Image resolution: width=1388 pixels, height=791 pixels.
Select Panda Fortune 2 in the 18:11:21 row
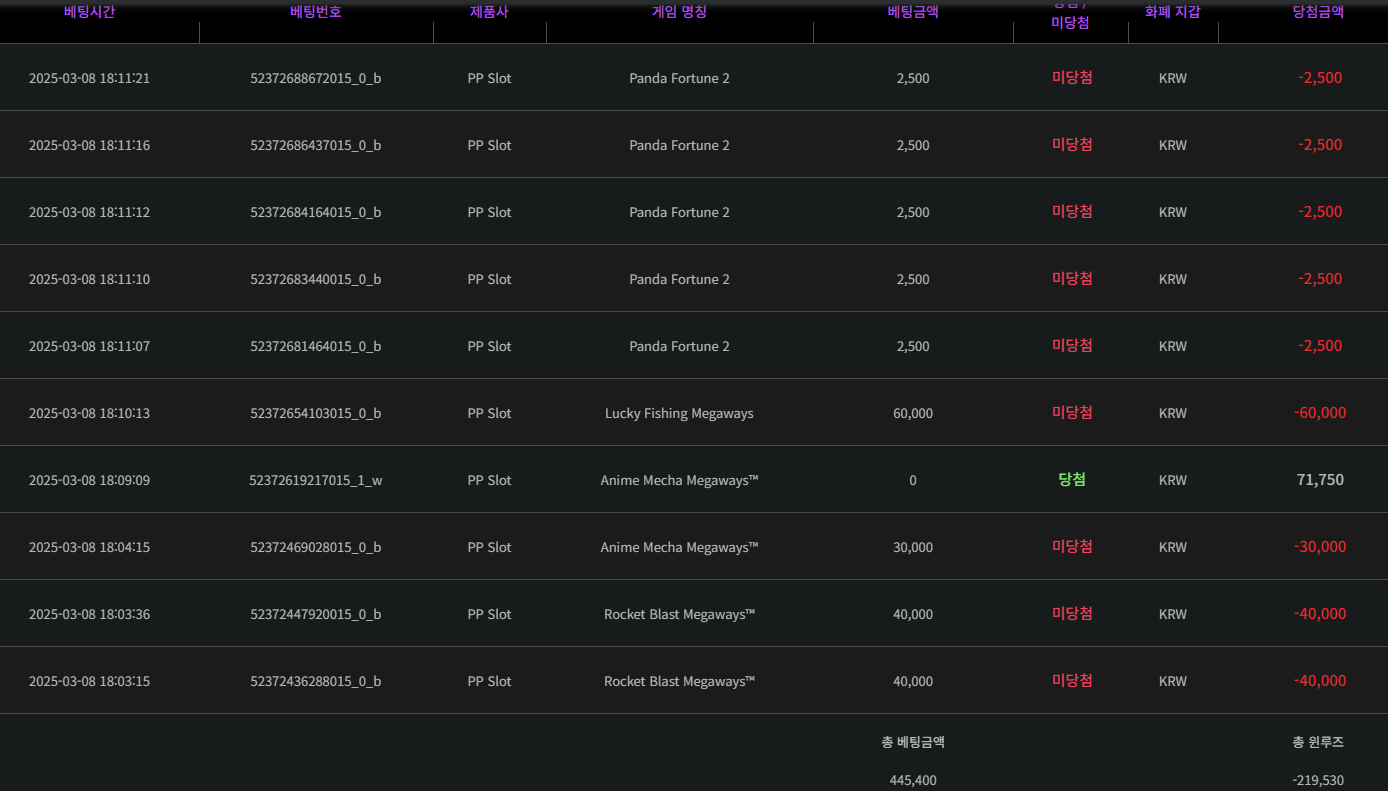click(x=679, y=78)
